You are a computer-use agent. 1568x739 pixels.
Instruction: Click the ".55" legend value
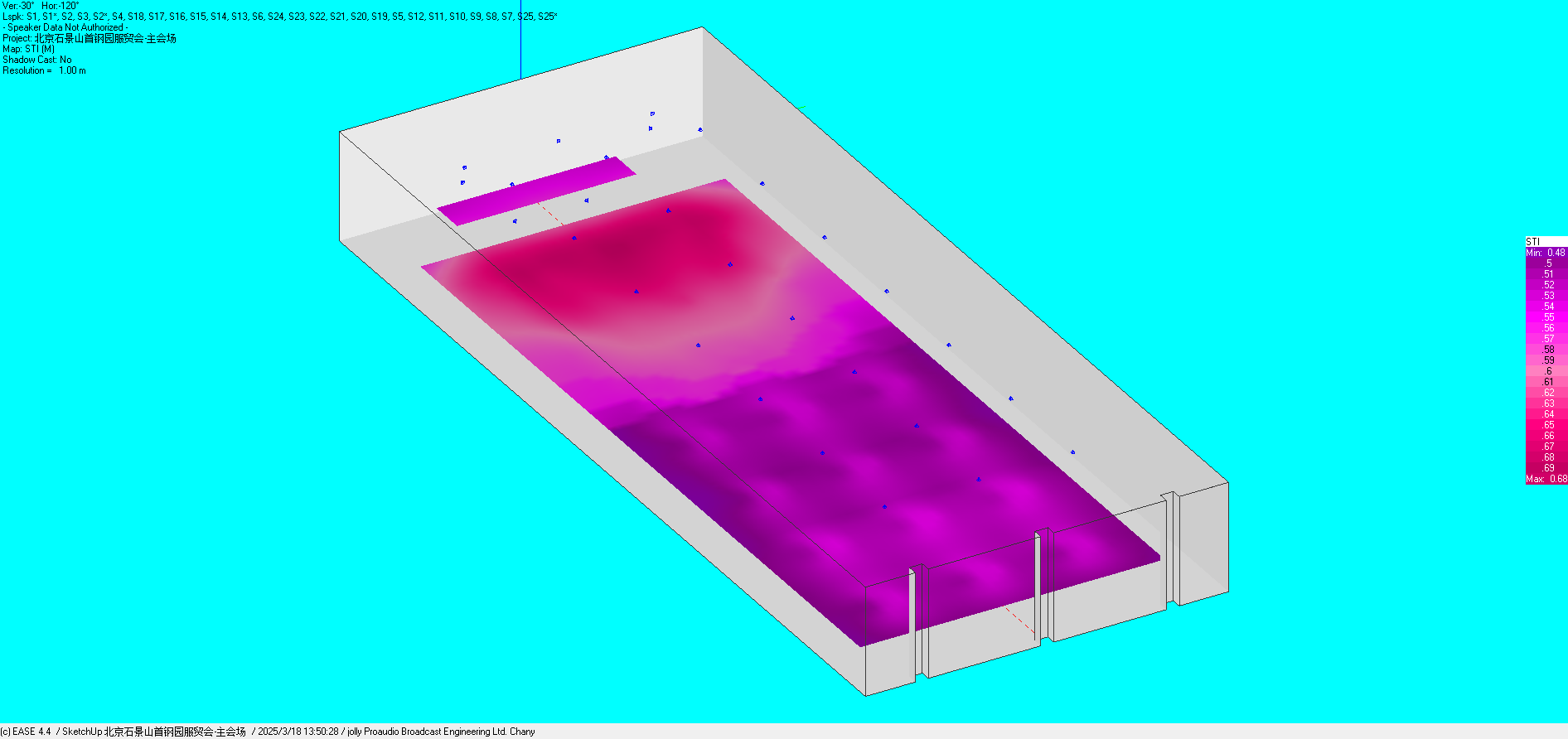pyautogui.click(x=1548, y=317)
